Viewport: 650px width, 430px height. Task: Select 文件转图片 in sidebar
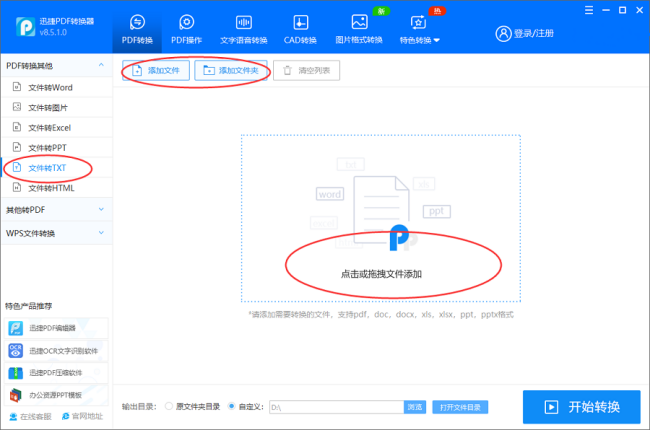click(x=57, y=108)
